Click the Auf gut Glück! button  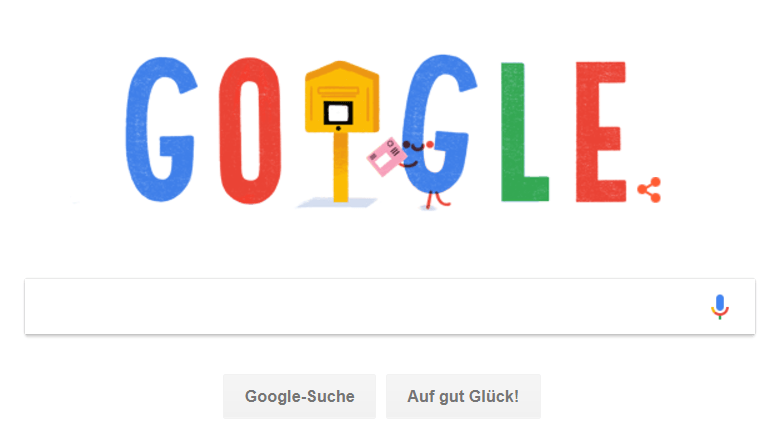(x=463, y=397)
